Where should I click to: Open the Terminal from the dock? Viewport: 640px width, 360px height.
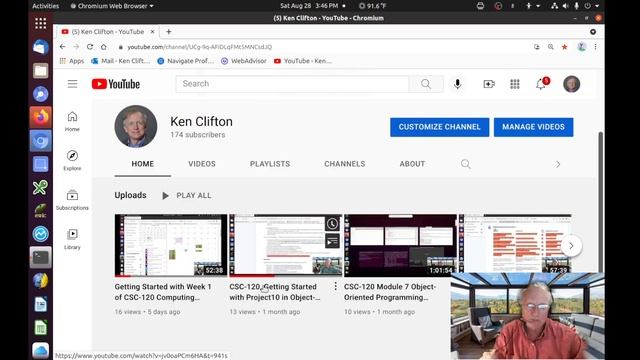[x=40, y=257]
